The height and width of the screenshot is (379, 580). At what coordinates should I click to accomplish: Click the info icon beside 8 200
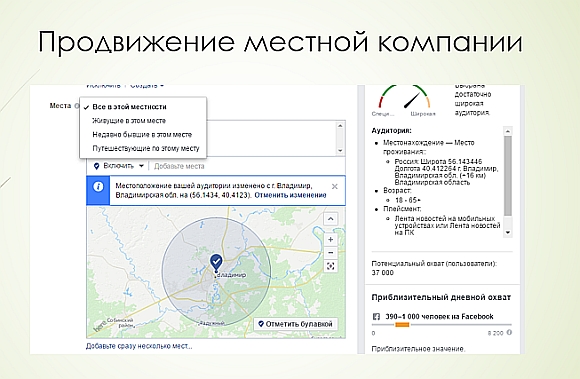(509, 332)
